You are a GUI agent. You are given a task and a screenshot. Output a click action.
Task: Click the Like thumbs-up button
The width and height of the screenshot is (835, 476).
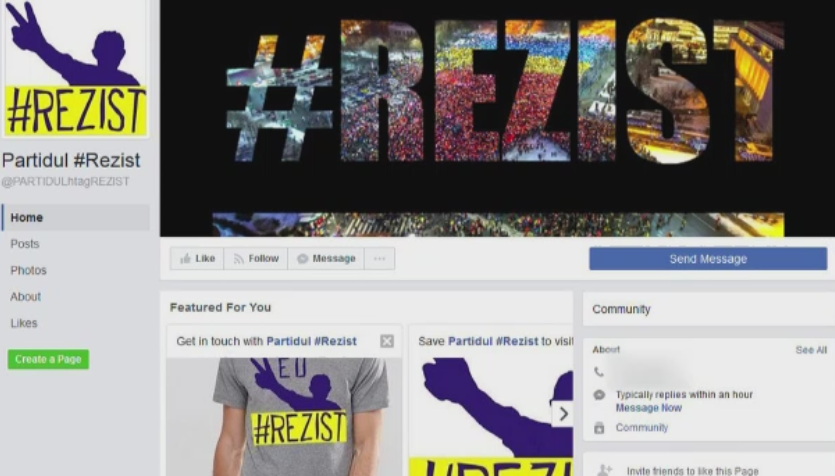[x=197, y=259]
